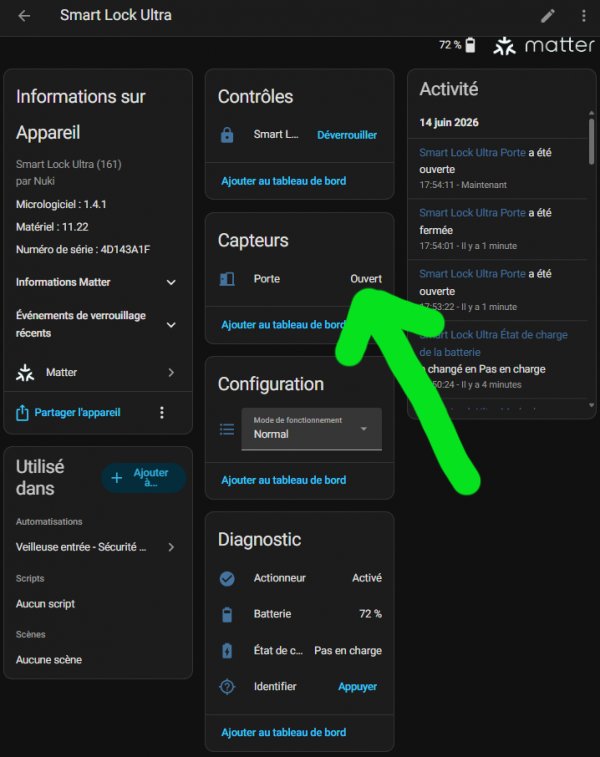Open the Veilleuse entrée automation chevron
The image size is (600, 757).
171,547
